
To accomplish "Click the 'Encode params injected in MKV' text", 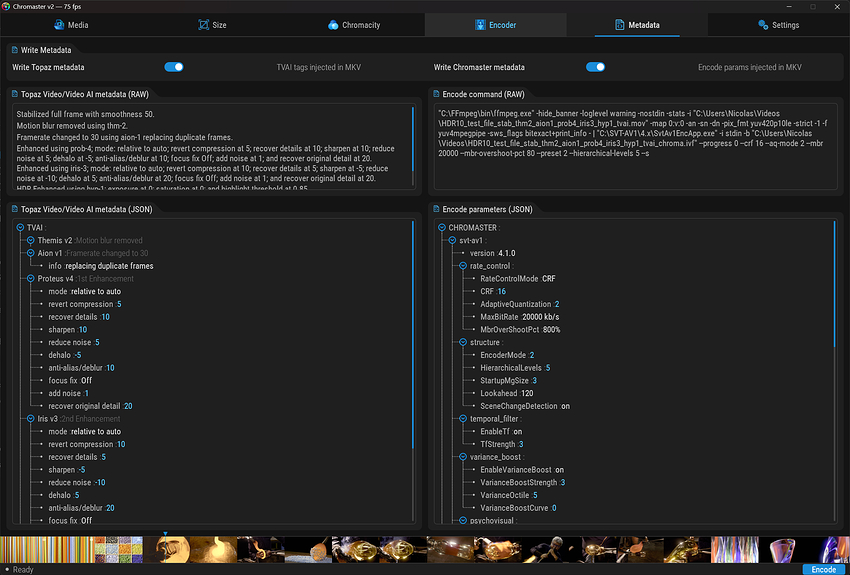I will tap(750, 68).
